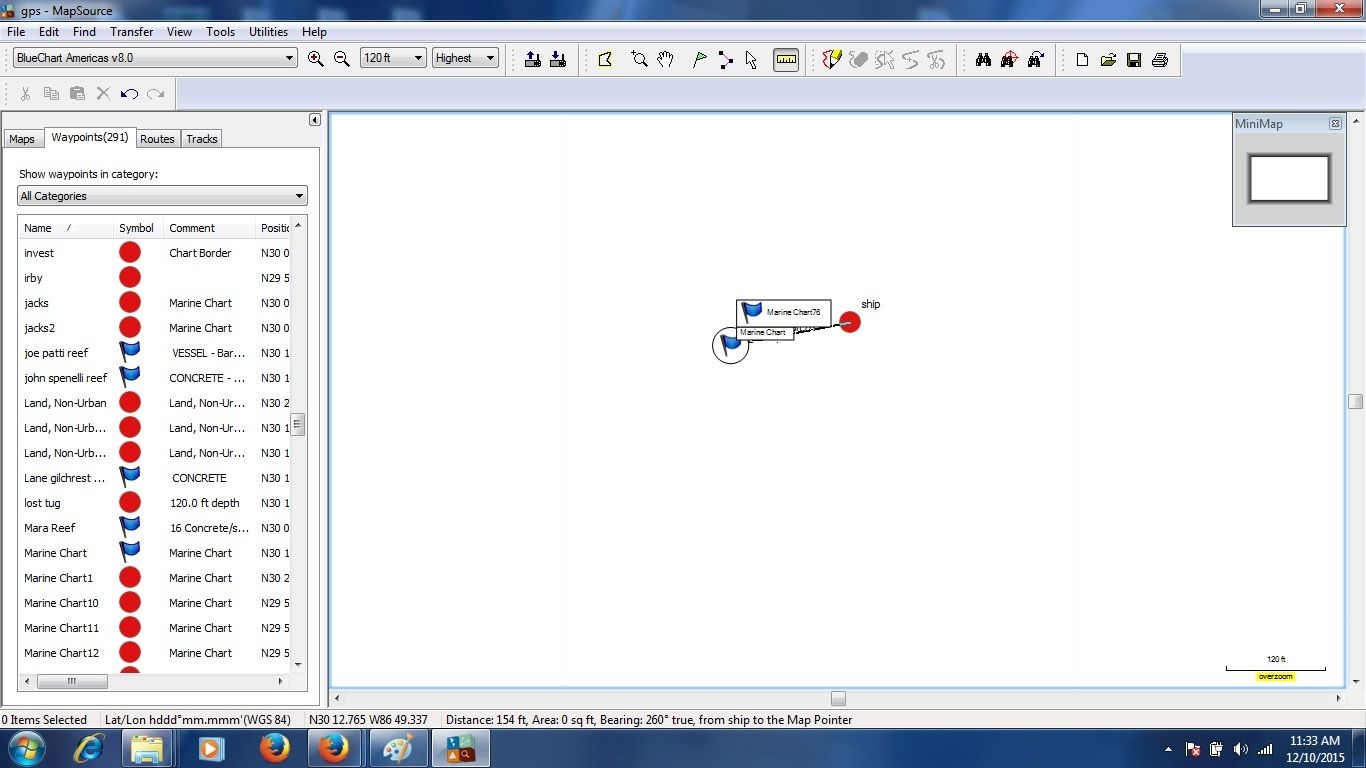Viewport: 1366px width, 768px height.
Task: Open the Transfer menu
Action: click(x=131, y=32)
